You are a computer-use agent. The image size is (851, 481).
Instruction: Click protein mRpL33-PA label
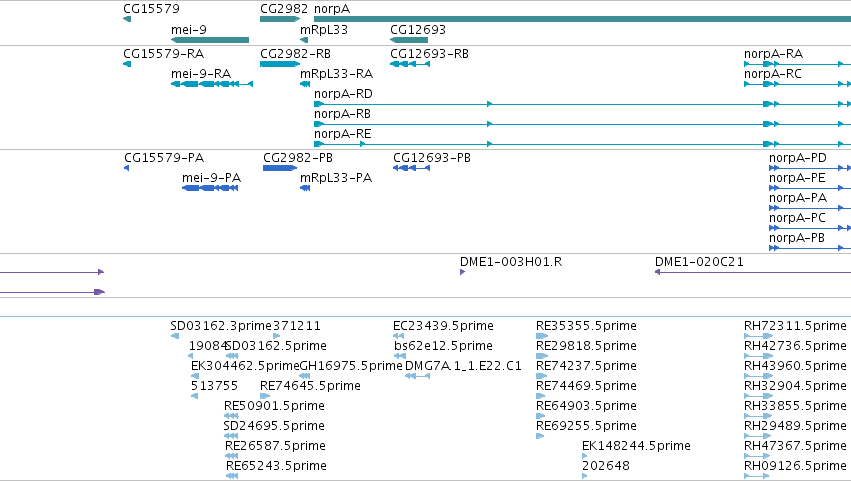[x=336, y=178]
